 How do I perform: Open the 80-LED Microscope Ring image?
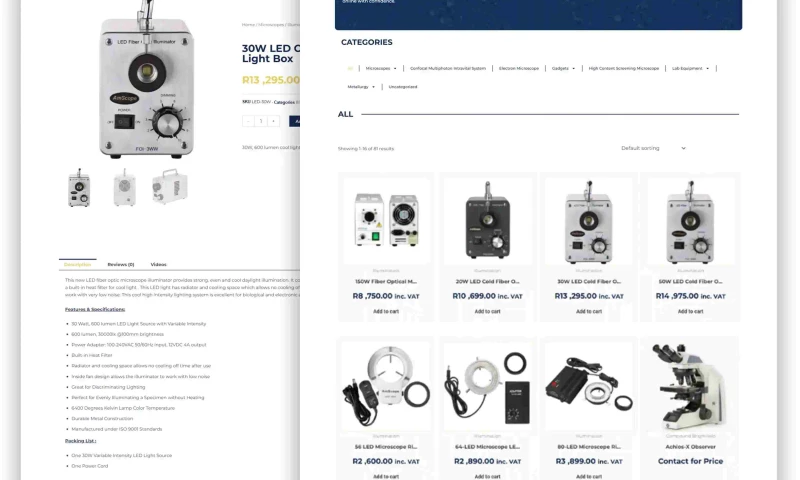pyautogui.click(x=589, y=386)
